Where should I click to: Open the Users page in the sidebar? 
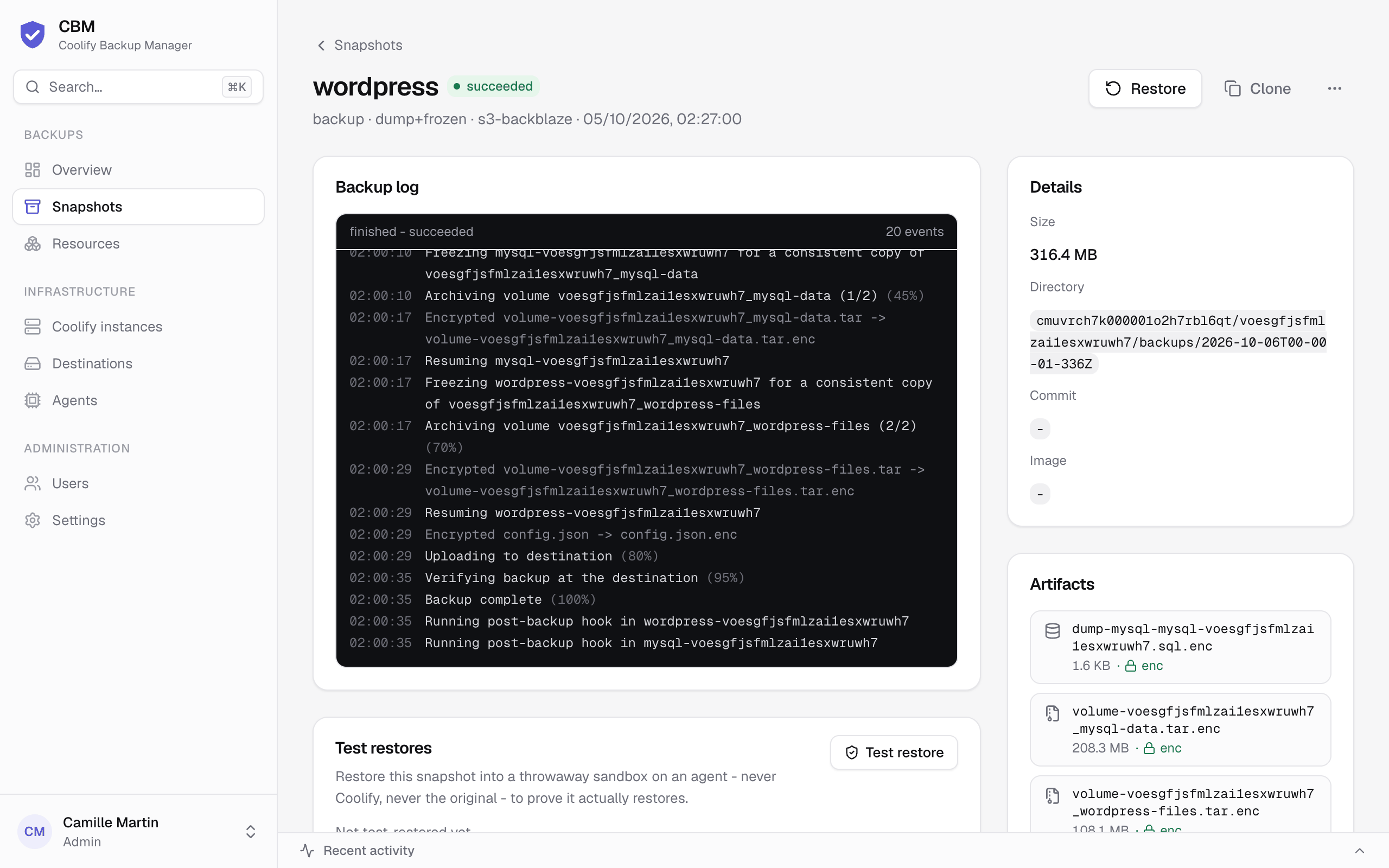(x=138, y=483)
